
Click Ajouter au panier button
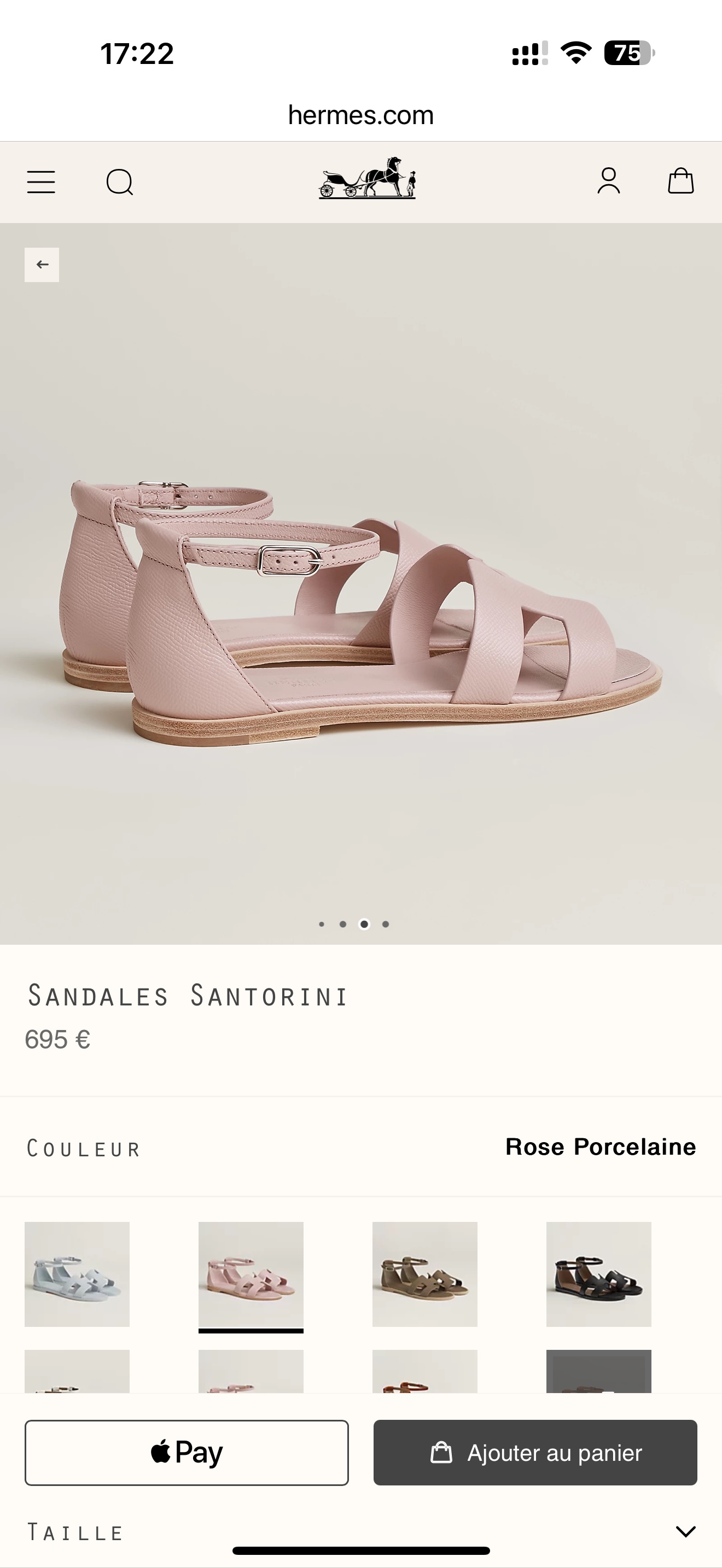(535, 1452)
